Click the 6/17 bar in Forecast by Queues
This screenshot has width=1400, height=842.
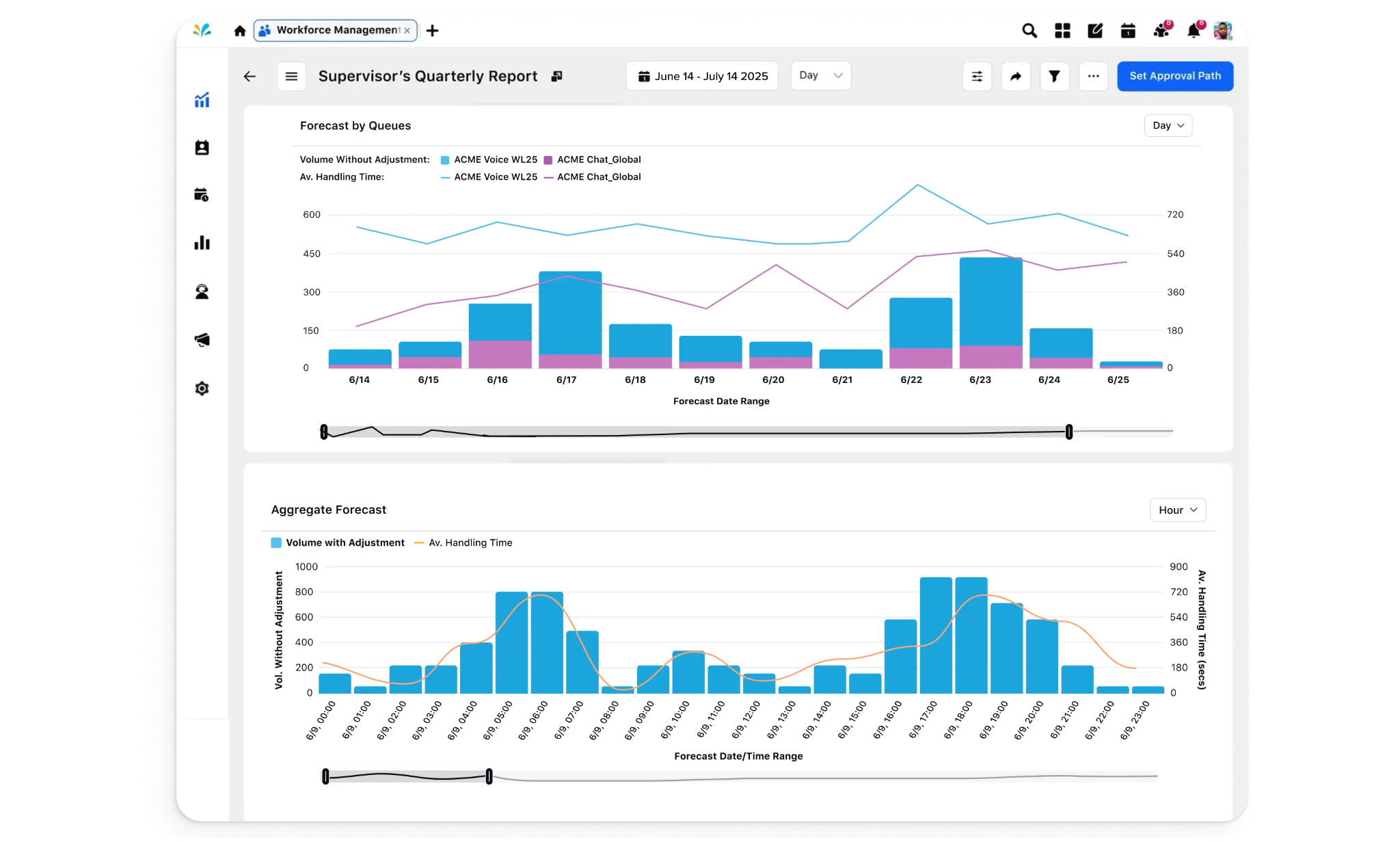(x=570, y=320)
